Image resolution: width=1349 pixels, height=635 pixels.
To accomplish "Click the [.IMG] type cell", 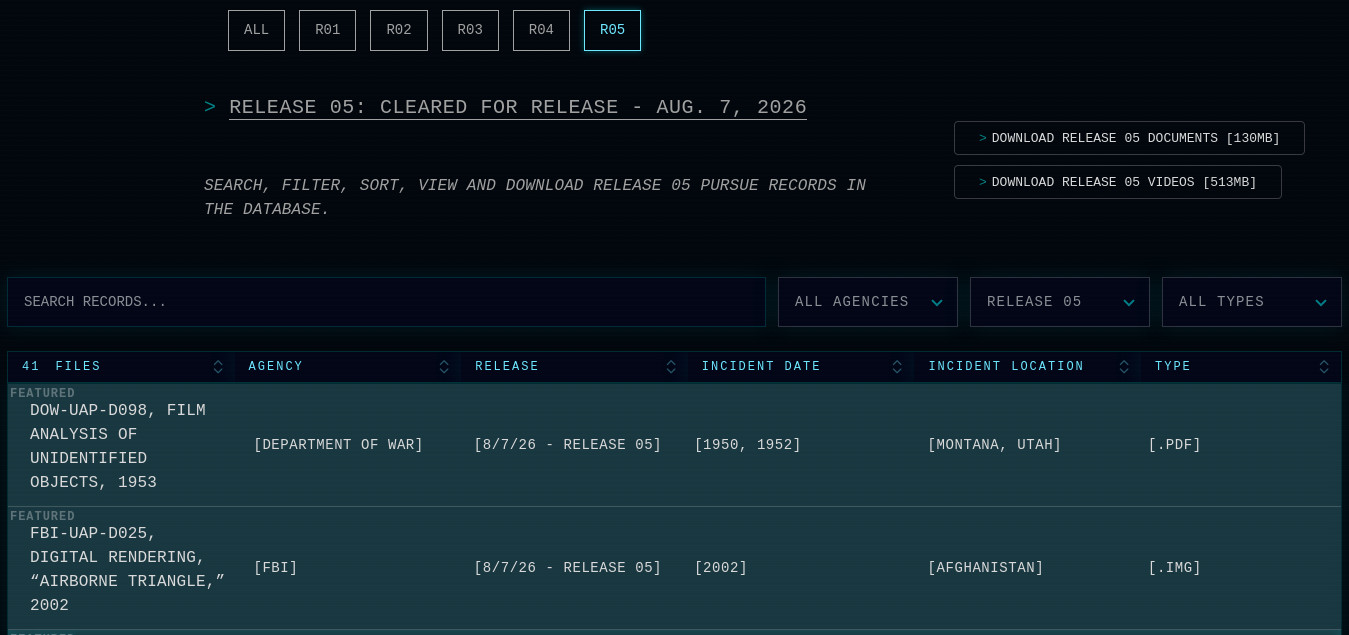I will point(1174,568).
